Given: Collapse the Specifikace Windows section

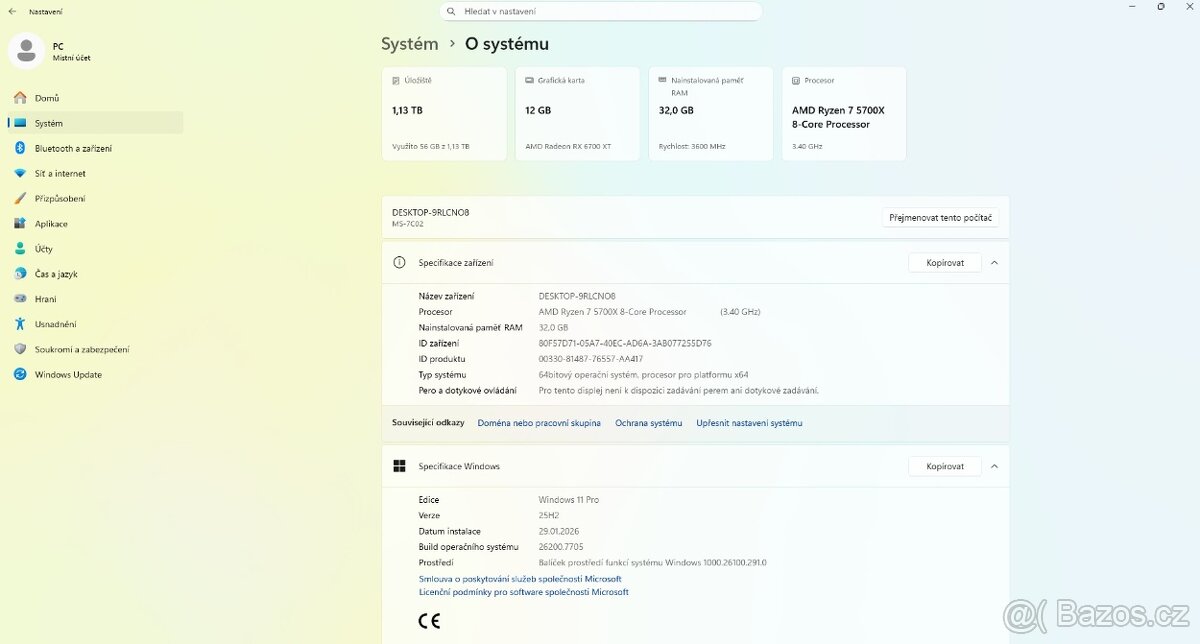Looking at the screenshot, I should point(993,466).
